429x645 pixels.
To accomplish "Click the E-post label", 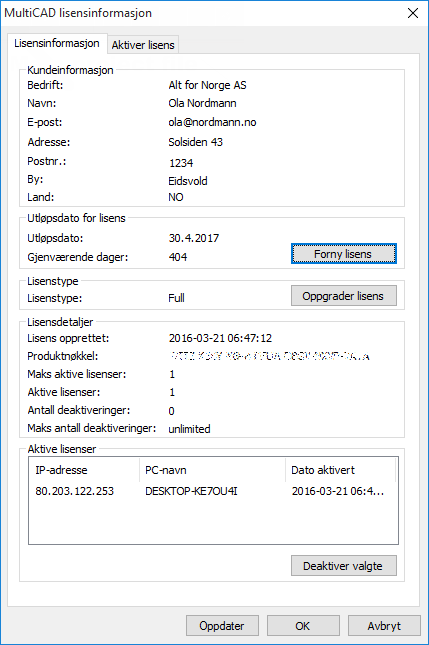I will point(45,122).
